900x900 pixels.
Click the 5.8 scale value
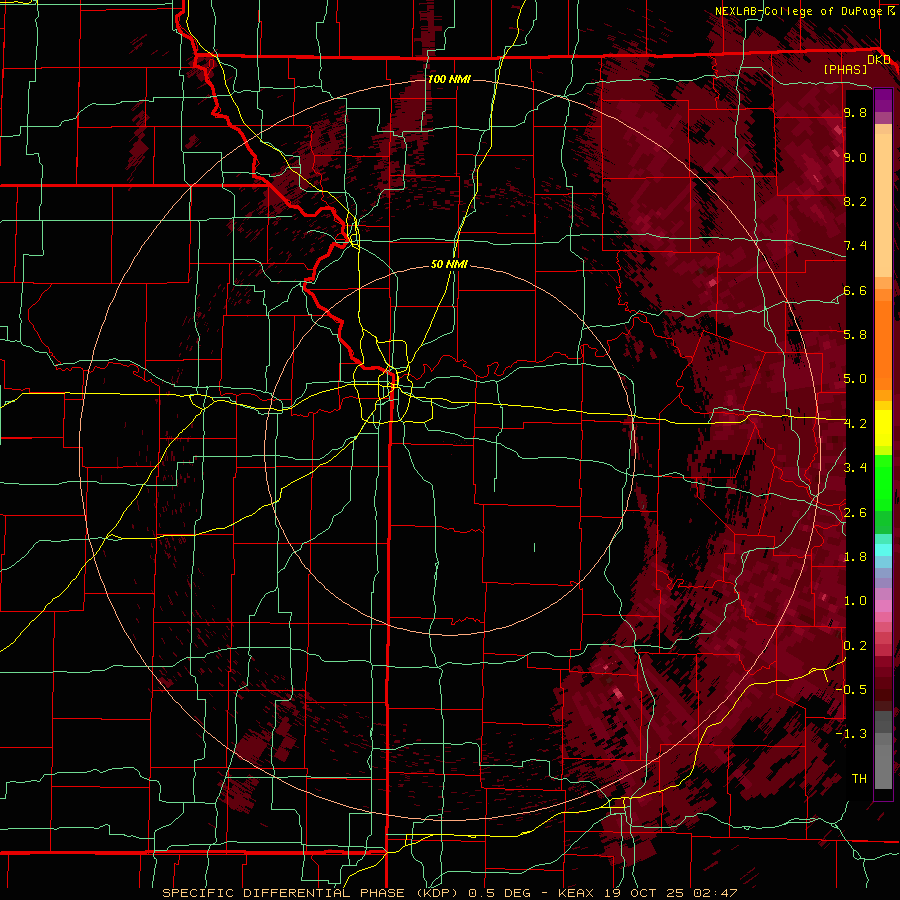pyautogui.click(x=855, y=334)
